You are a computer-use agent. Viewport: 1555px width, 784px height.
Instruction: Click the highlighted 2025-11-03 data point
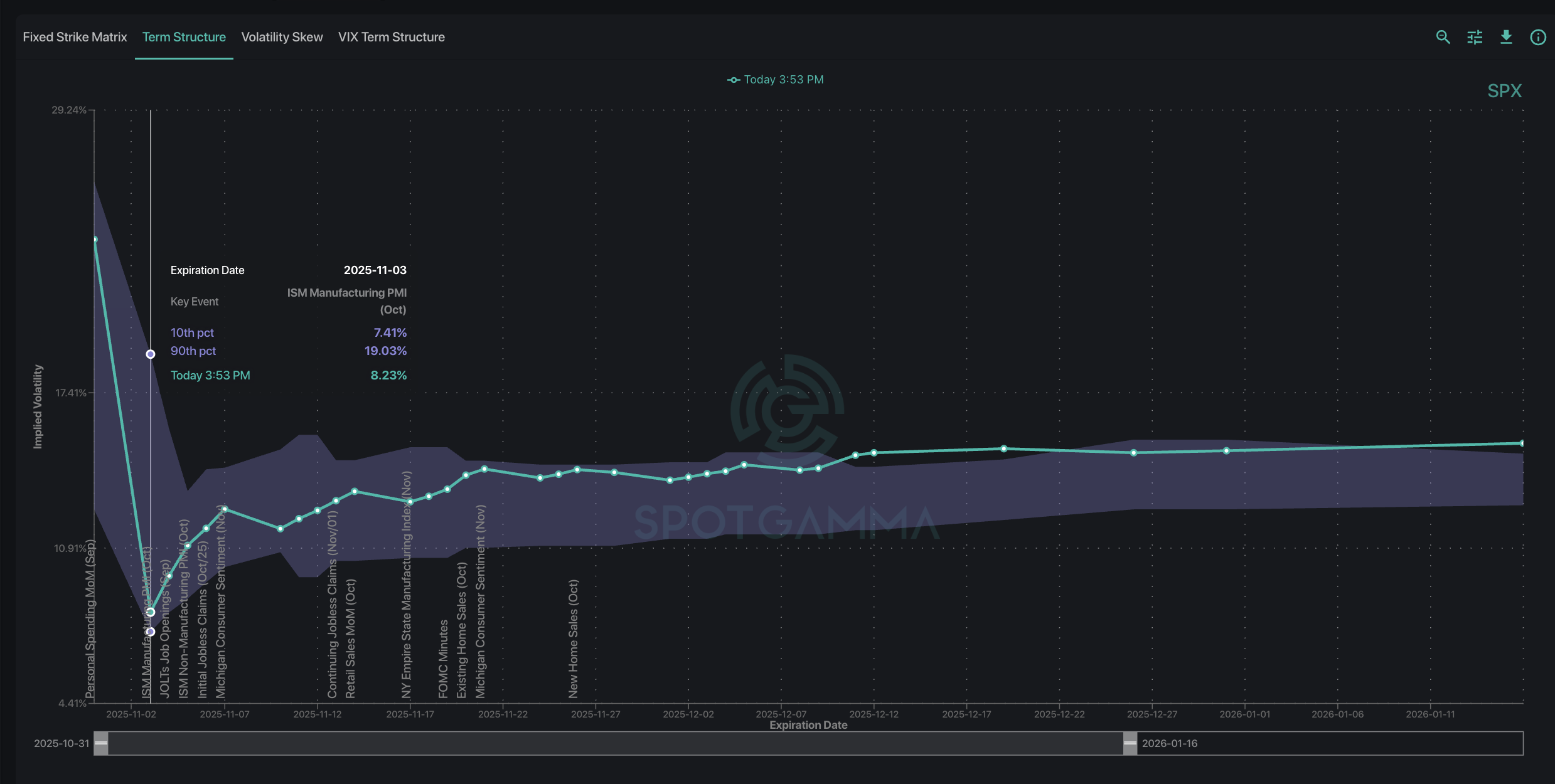(x=151, y=612)
